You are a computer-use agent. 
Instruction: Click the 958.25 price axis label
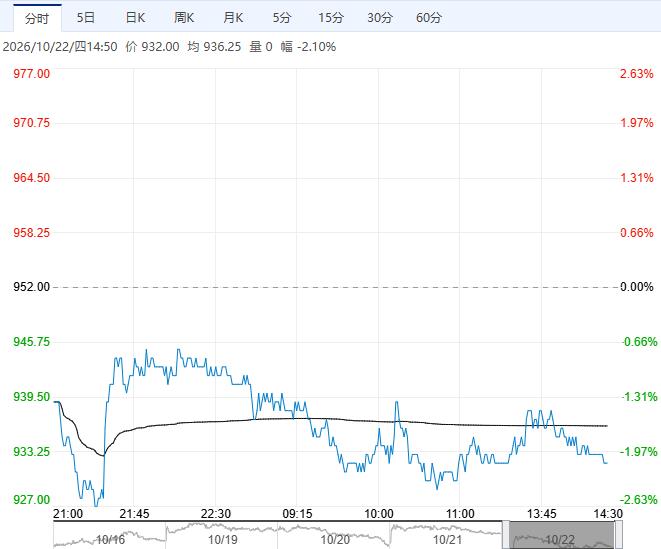pos(31,233)
